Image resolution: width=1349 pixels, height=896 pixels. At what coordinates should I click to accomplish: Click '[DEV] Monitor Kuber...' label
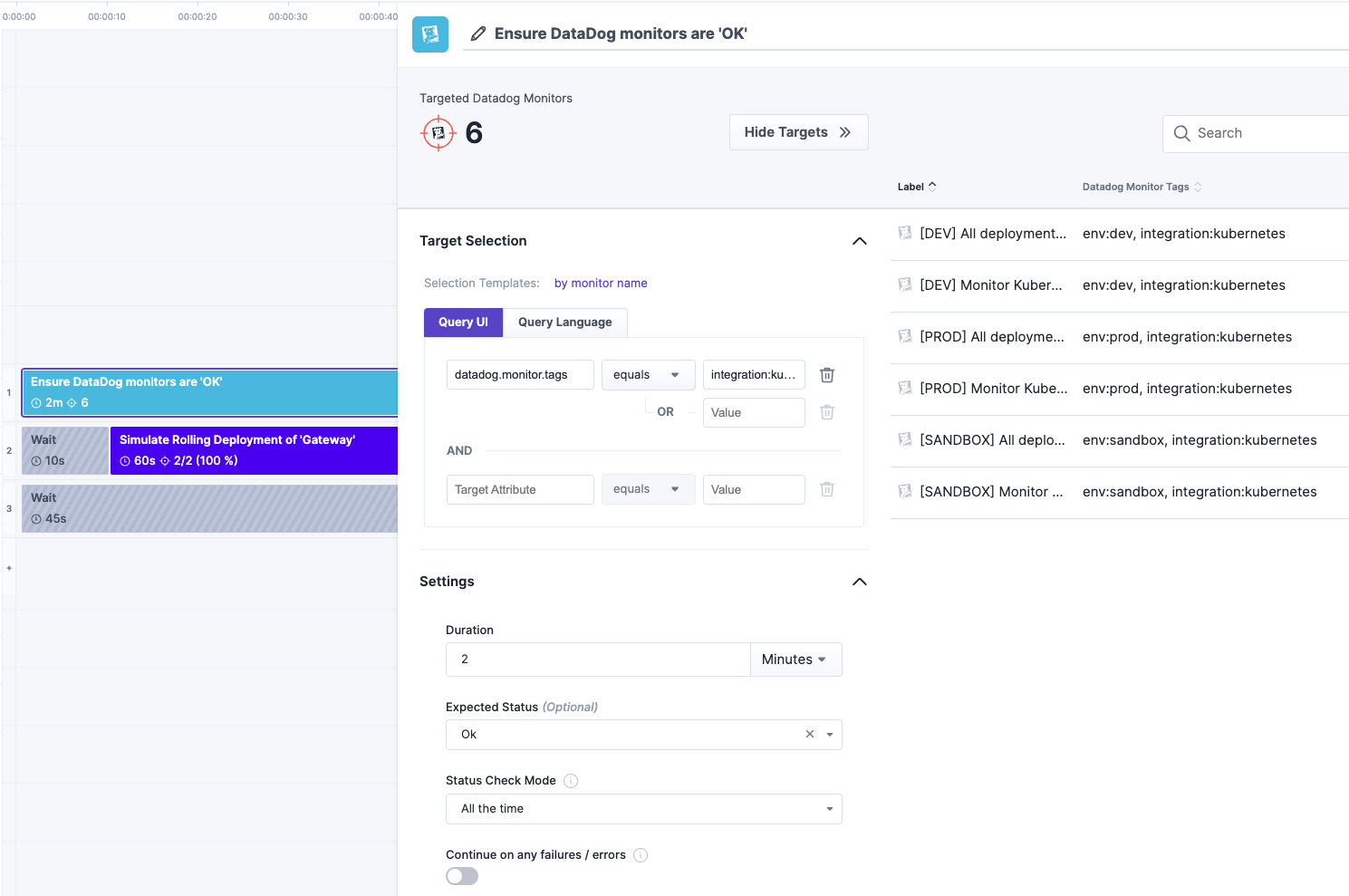(x=991, y=284)
